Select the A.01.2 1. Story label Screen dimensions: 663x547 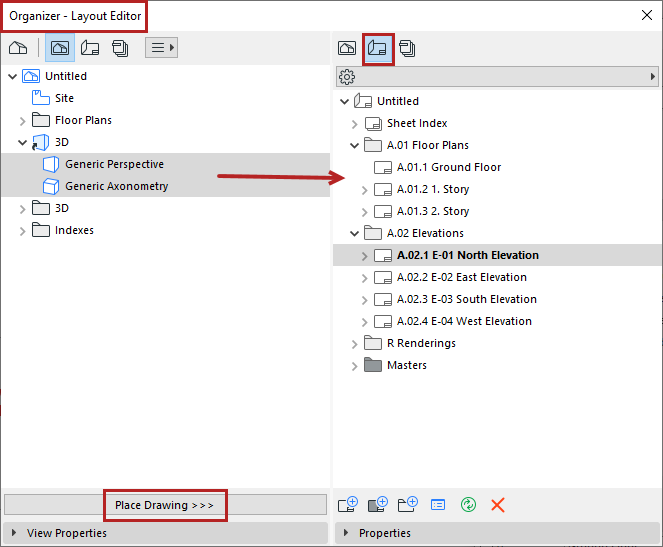[x=433, y=189]
